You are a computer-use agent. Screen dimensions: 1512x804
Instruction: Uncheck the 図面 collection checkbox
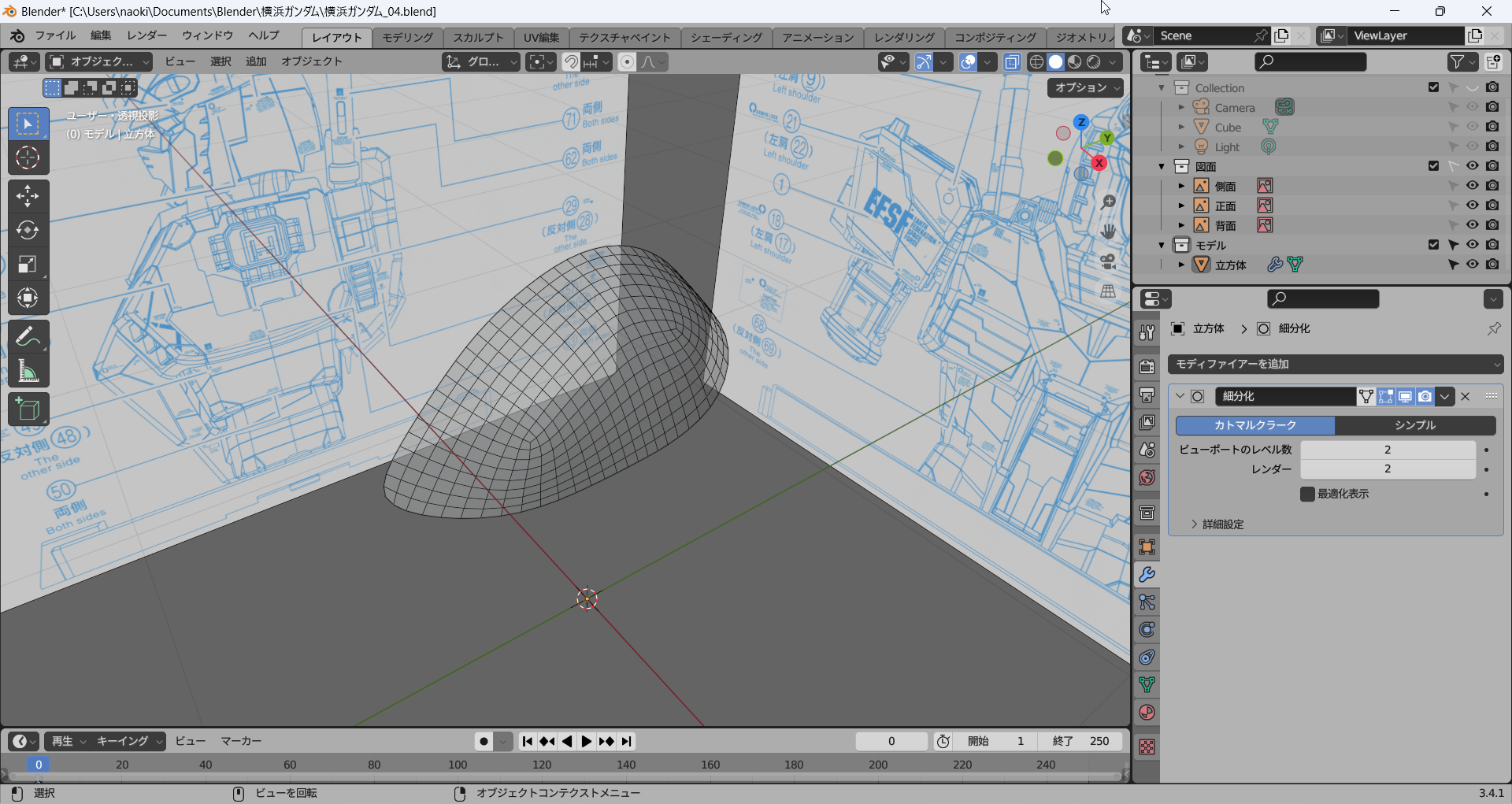point(1433,166)
